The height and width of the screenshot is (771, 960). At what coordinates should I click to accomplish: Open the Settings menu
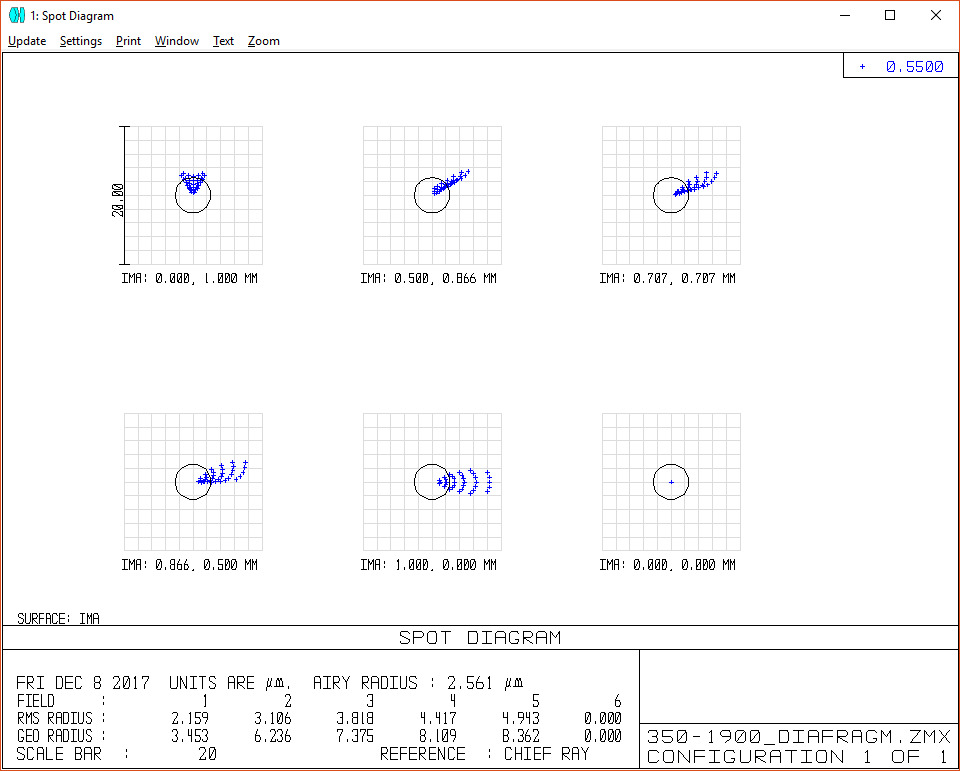tap(80, 41)
